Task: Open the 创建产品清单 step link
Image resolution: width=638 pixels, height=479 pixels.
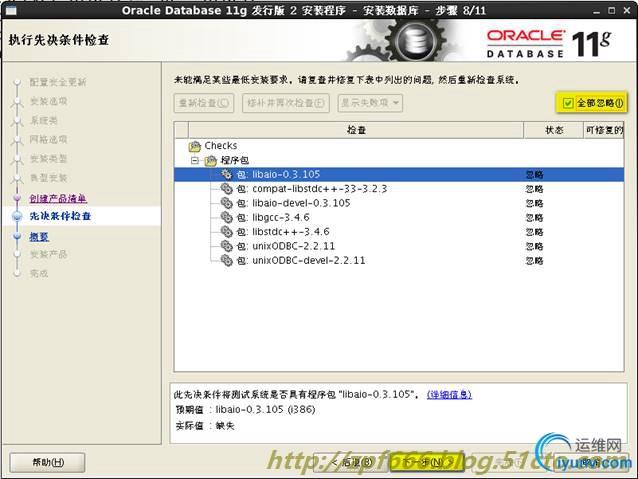Action: pyautogui.click(x=58, y=199)
